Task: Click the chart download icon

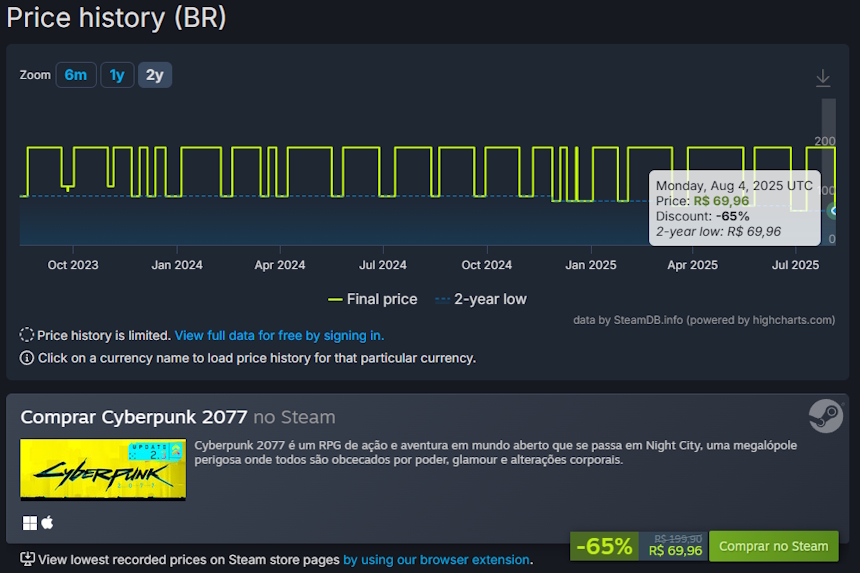Action: 822,78
